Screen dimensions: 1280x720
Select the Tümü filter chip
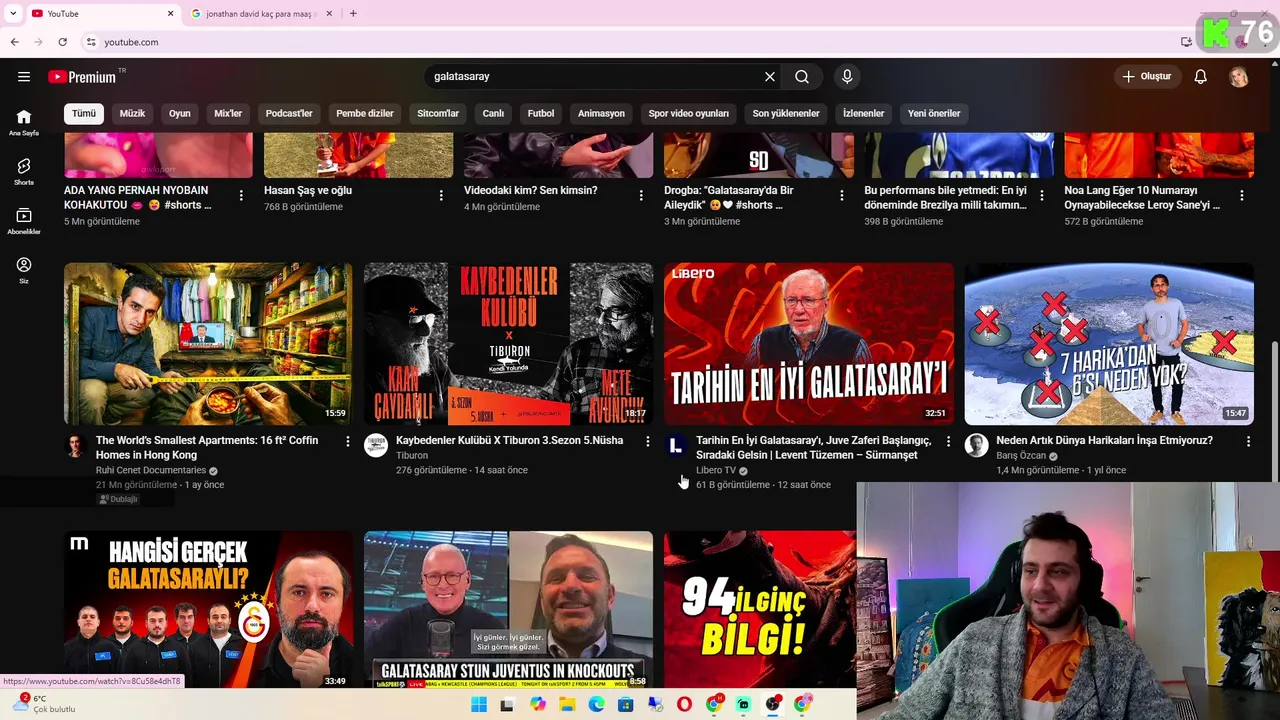[84, 113]
